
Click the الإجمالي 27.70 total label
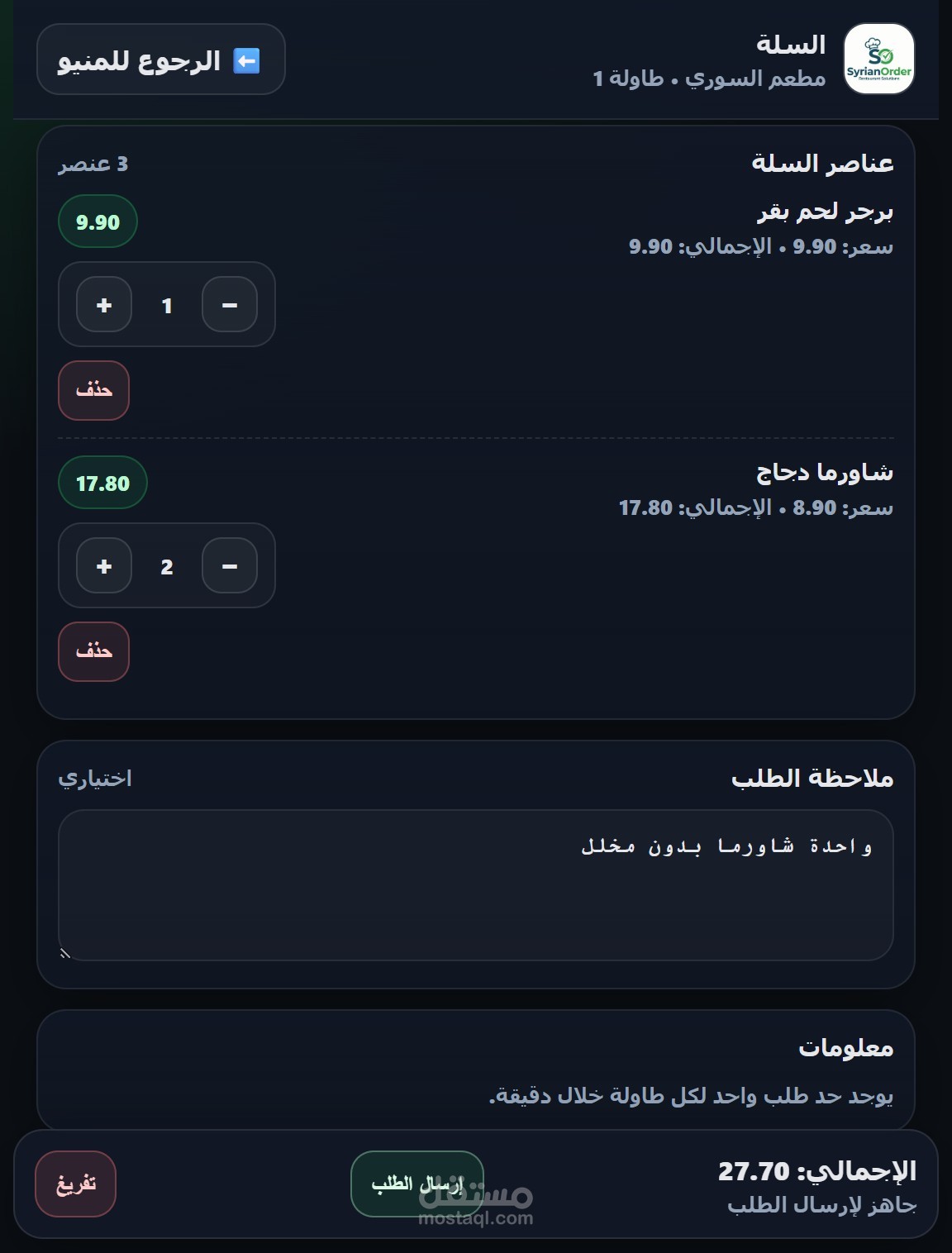click(x=817, y=1170)
